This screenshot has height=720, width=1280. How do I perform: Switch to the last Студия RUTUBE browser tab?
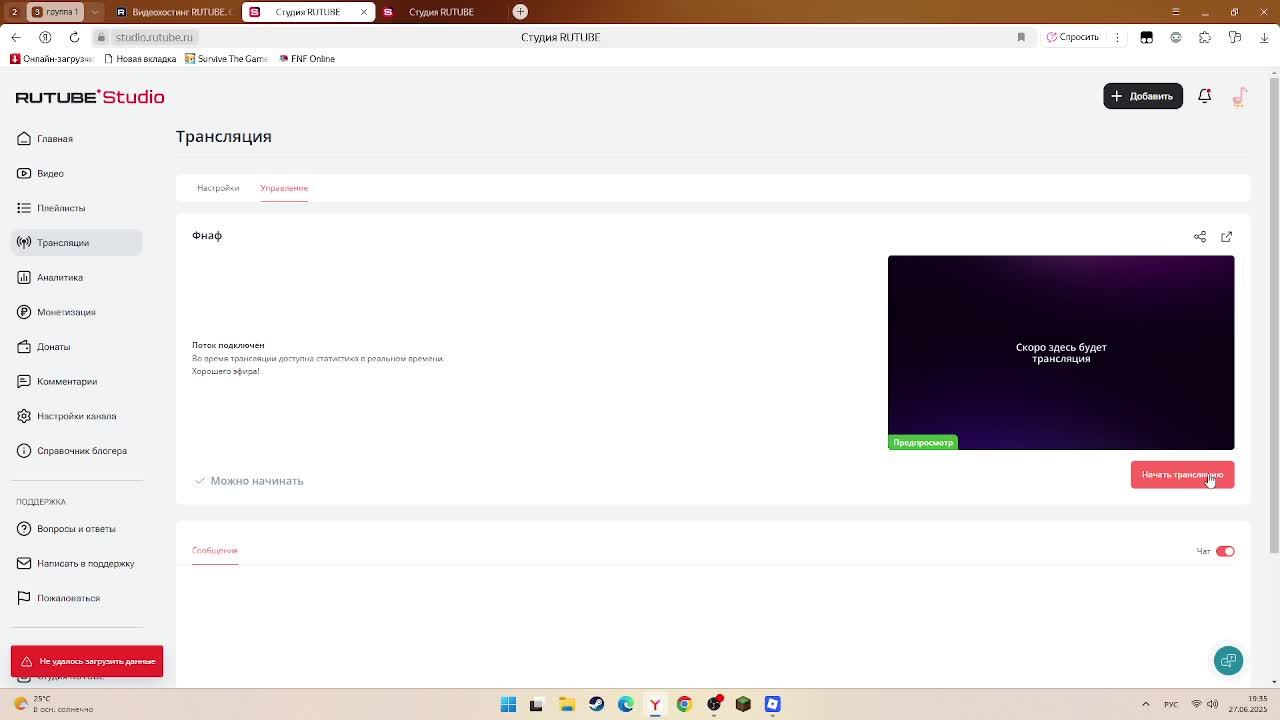click(440, 12)
